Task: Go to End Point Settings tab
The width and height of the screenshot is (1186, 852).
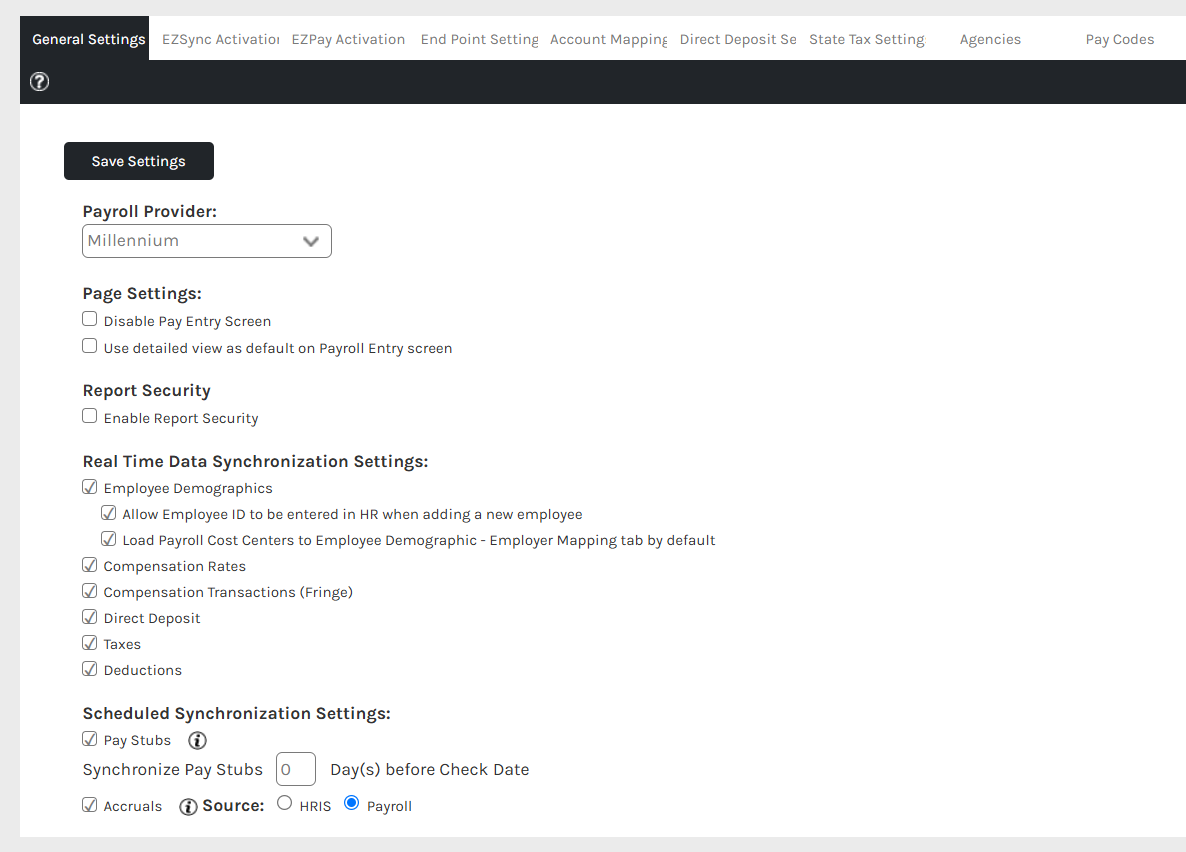Action: [x=480, y=39]
